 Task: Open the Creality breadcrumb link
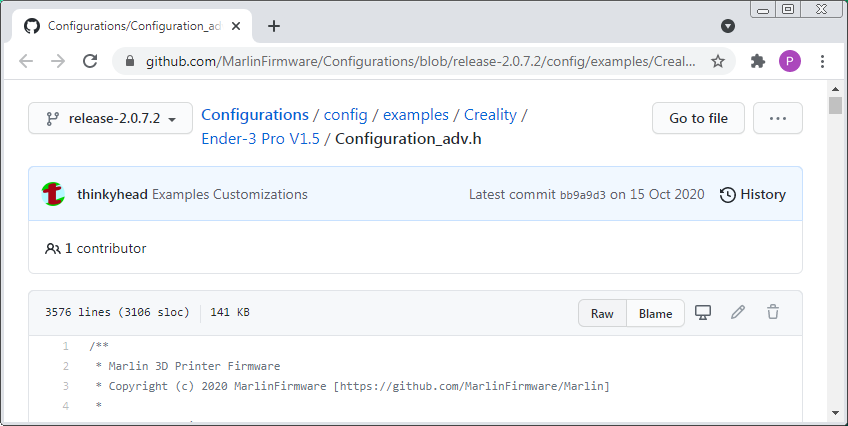coord(490,114)
